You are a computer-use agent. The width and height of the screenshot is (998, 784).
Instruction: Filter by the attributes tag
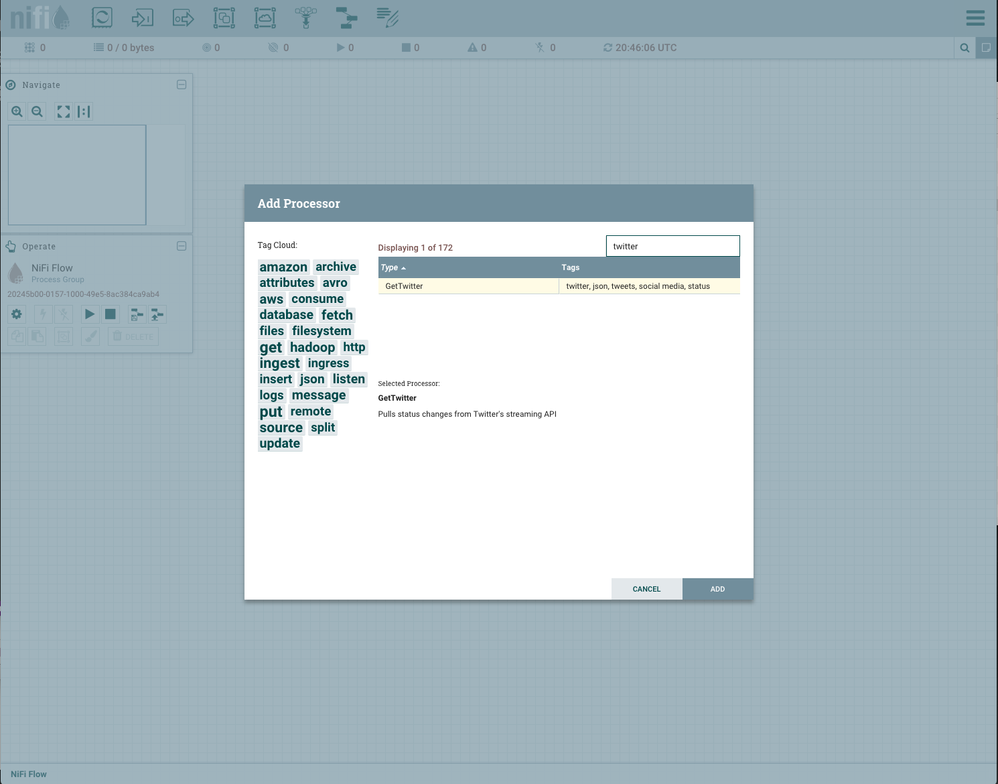point(286,283)
